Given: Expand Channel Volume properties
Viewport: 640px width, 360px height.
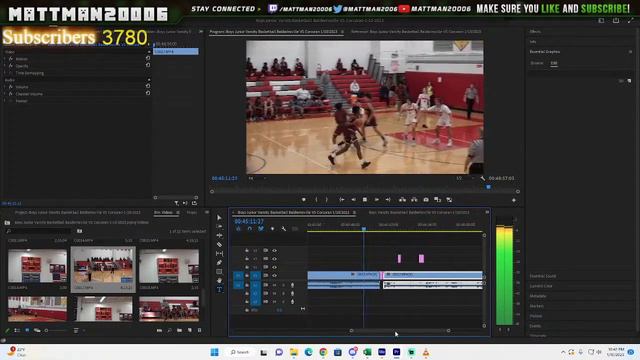Looking at the screenshot, I should pyautogui.click(x=5, y=94).
